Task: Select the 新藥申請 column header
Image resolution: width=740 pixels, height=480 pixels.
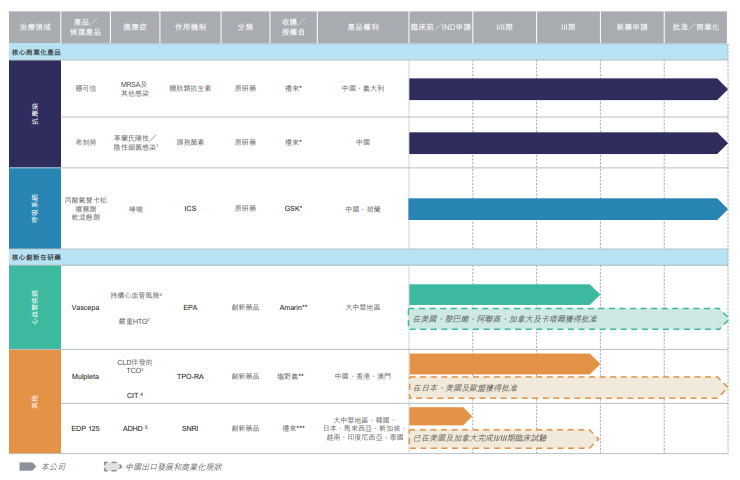Action: click(x=631, y=27)
